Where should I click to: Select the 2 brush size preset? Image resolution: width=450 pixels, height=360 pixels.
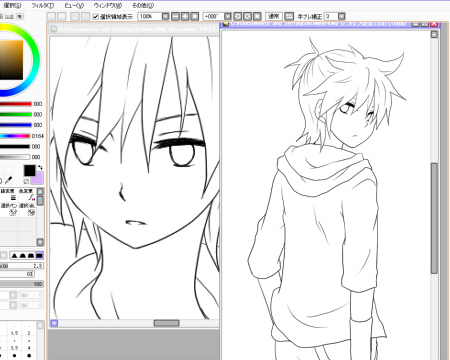tap(29, 330)
